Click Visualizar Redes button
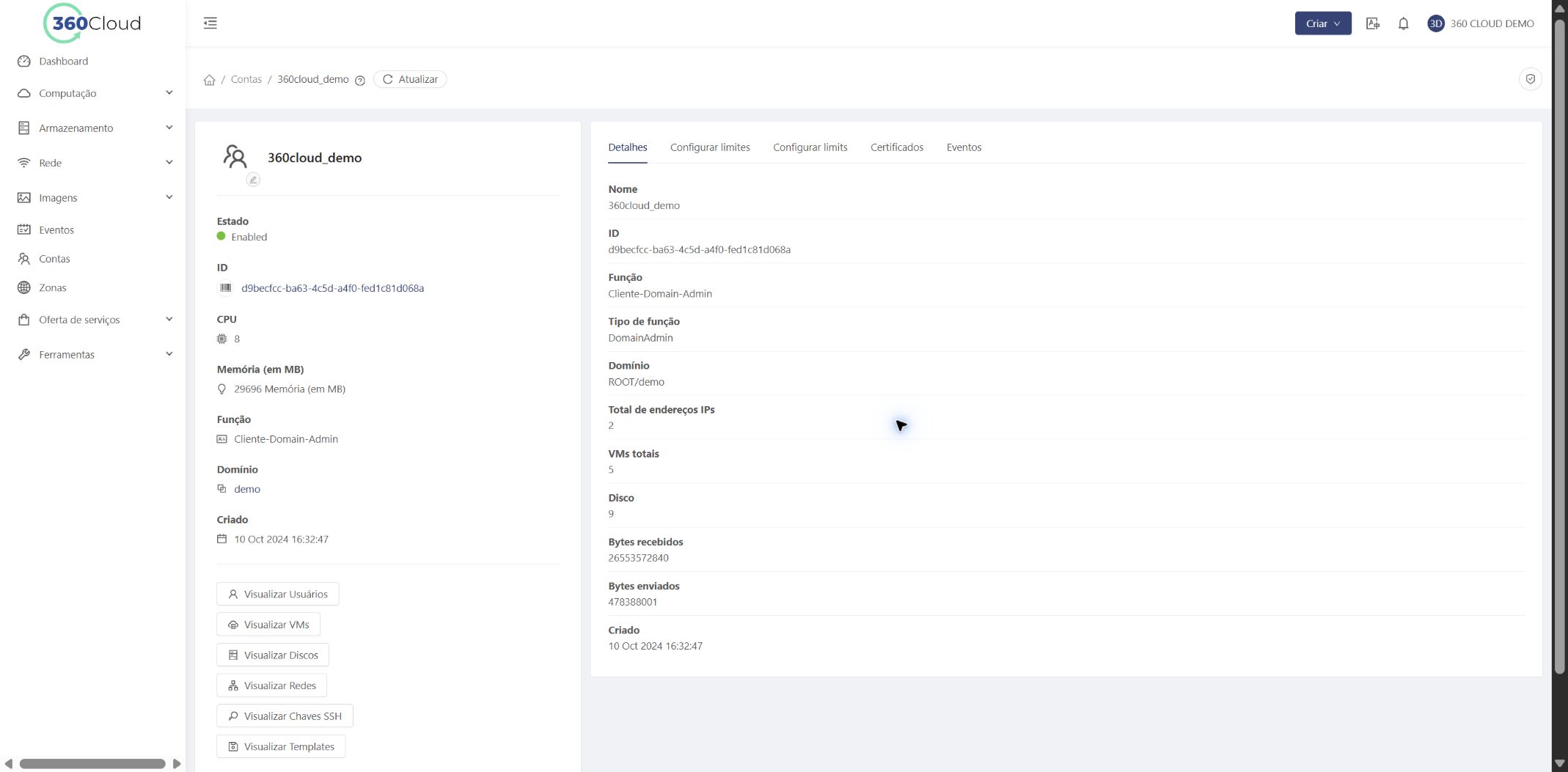The width and height of the screenshot is (1568, 772). coord(272,685)
